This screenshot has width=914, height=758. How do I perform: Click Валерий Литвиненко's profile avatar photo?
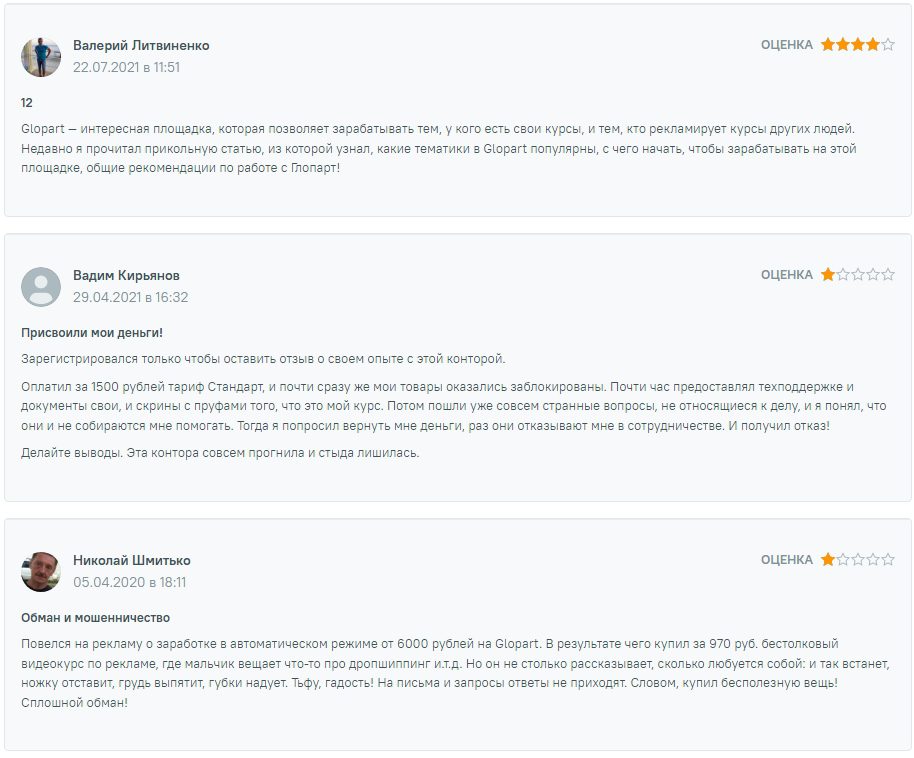(41, 57)
